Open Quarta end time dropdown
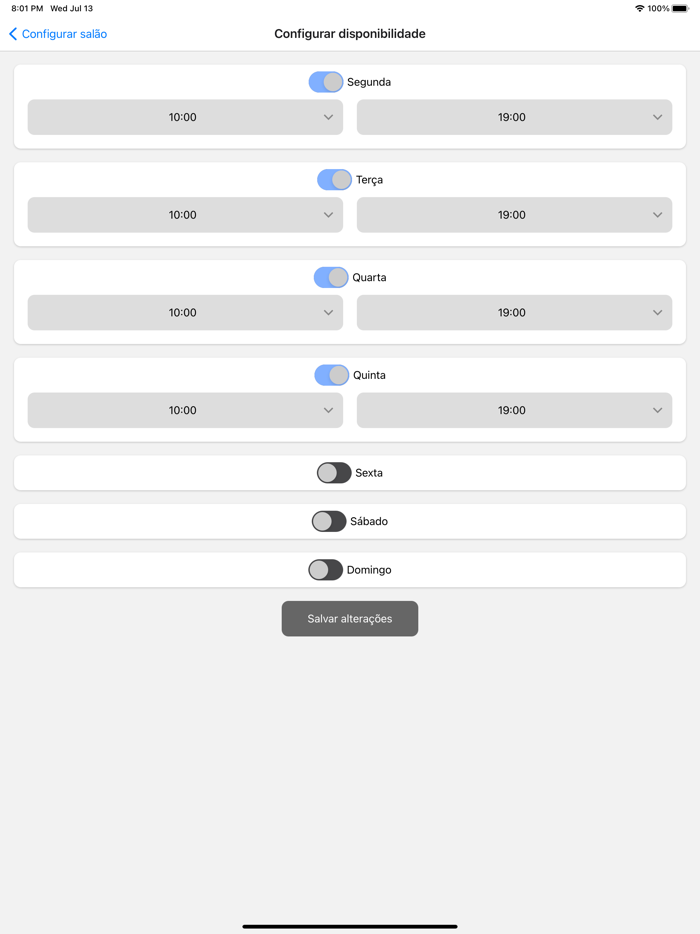The width and height of the screenshot is (700, 934). point(514,313)
